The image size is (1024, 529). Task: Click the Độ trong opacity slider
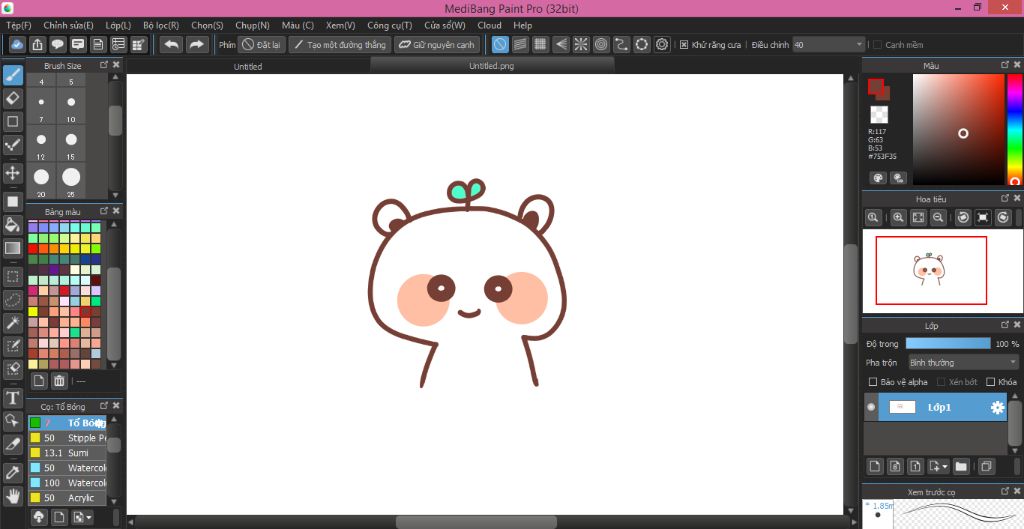click(947, 343)
